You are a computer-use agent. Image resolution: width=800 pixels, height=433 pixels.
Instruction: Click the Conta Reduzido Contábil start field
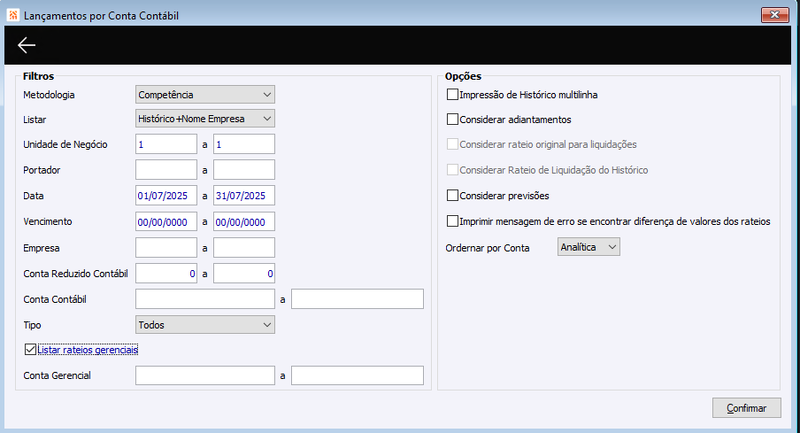[166, 273]
